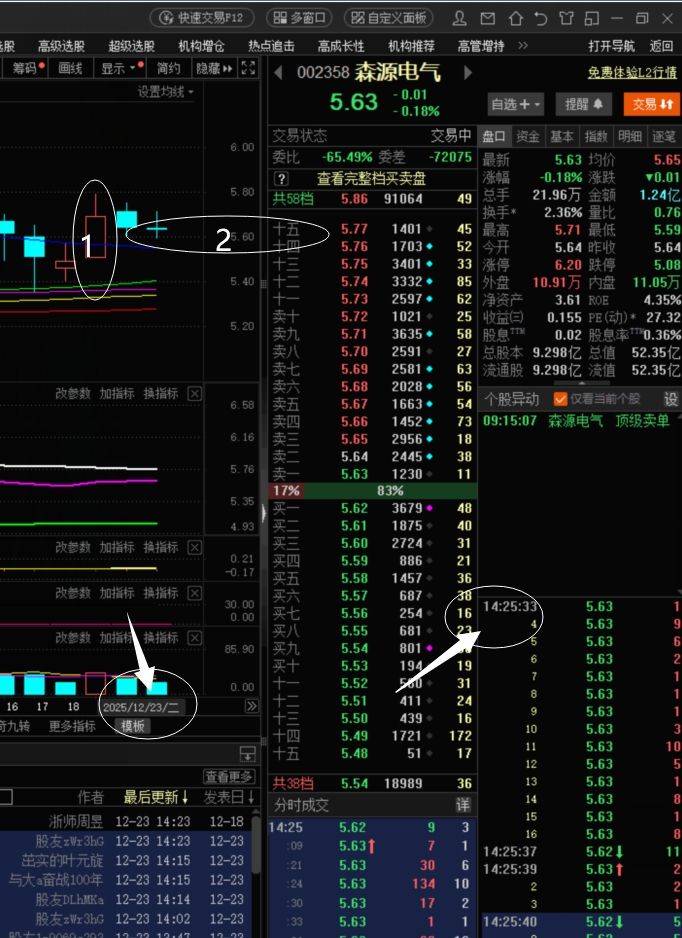Close the first indicator panel (6.58 scale)
Screen dimensions: 682x938
coord(194,394)
